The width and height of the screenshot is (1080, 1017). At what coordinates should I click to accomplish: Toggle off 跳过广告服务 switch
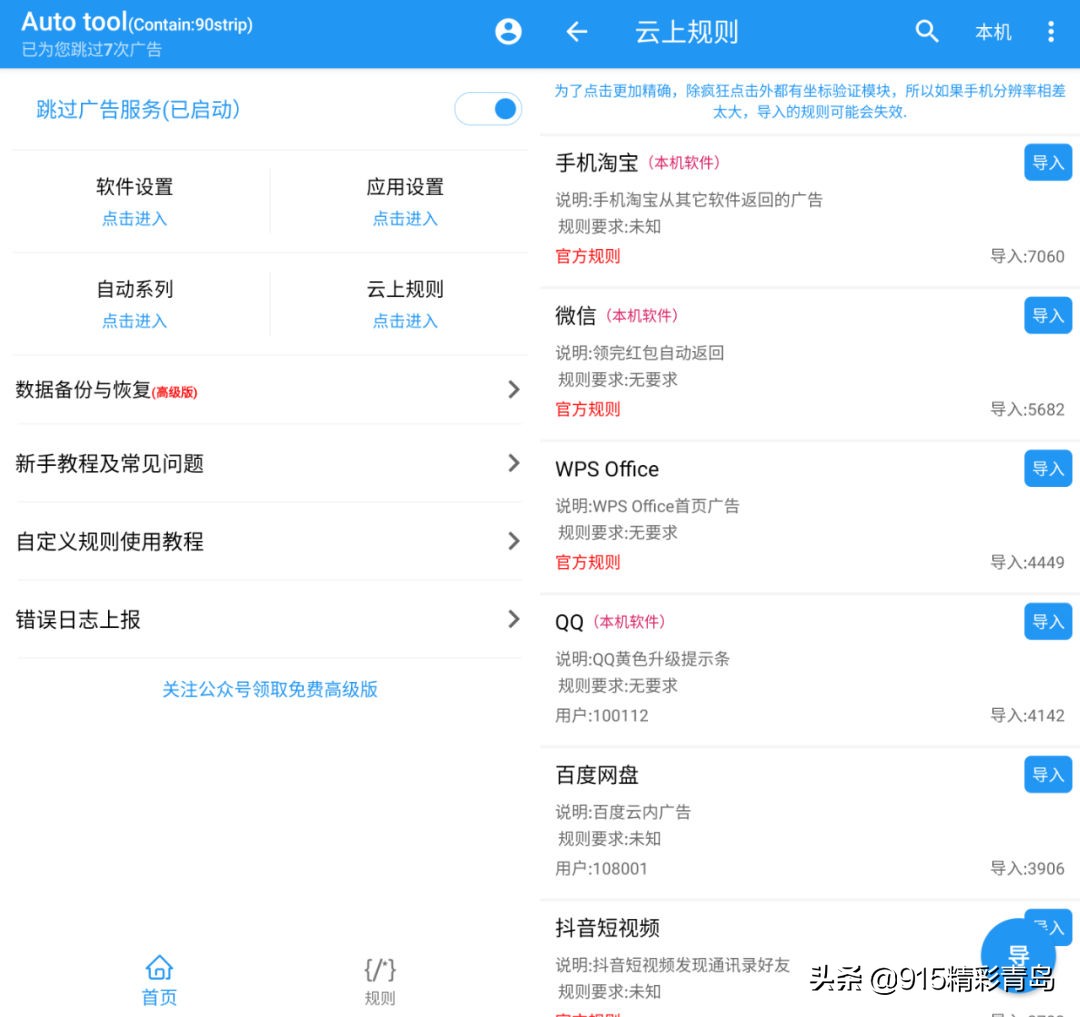pyautogui.click(x=488, y=108)
